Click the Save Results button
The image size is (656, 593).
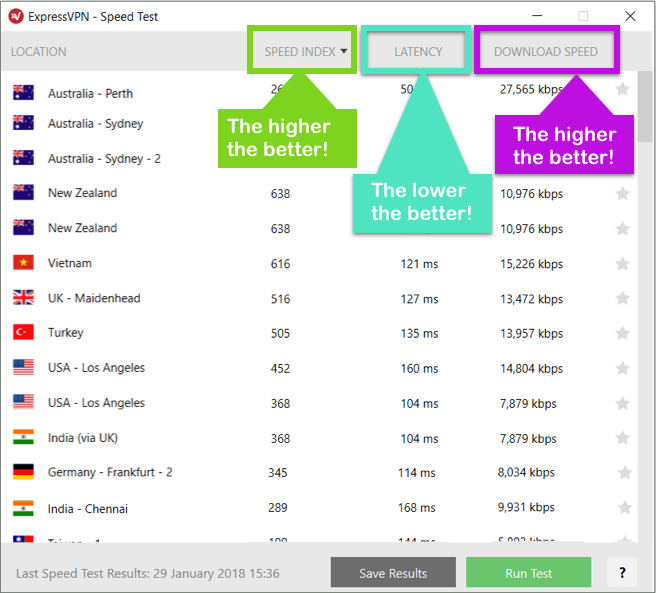[x=393, y=572]
